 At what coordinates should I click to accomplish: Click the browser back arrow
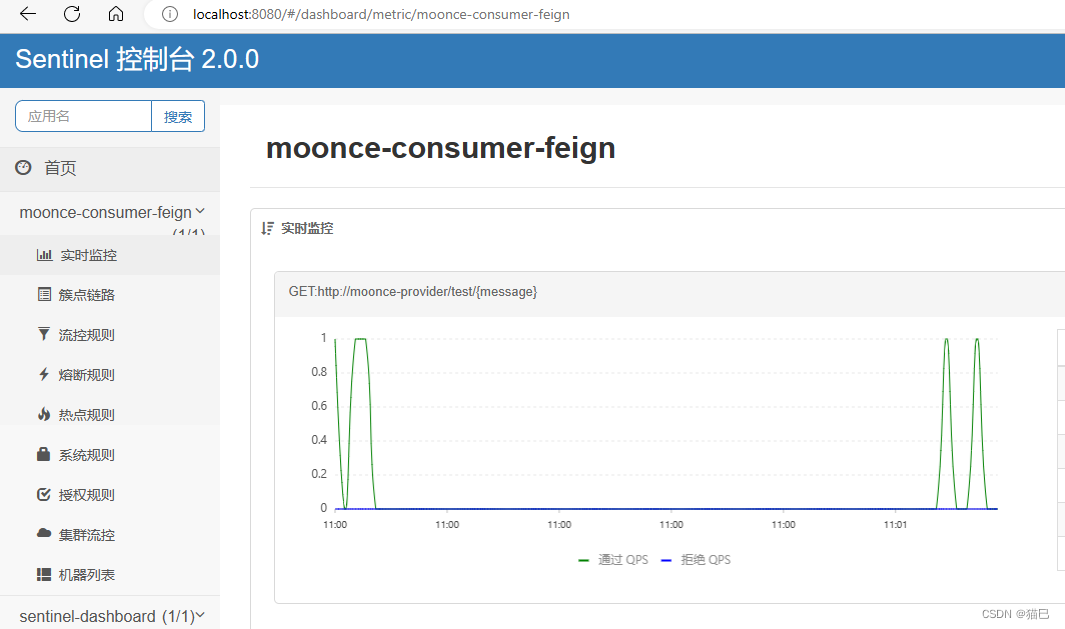coord(28,14)
